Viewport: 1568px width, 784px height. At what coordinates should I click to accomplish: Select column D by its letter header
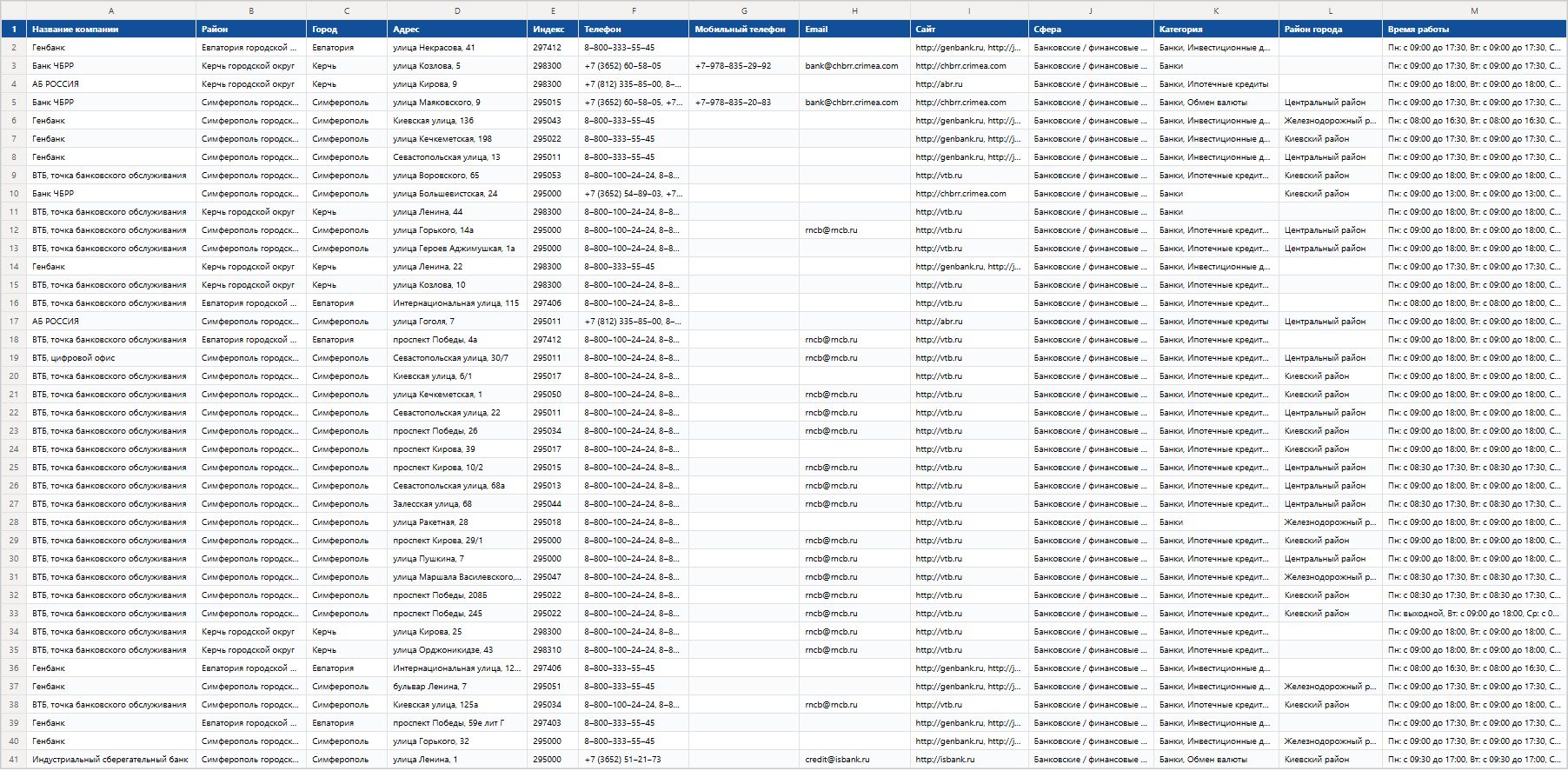tap(457, 10)
